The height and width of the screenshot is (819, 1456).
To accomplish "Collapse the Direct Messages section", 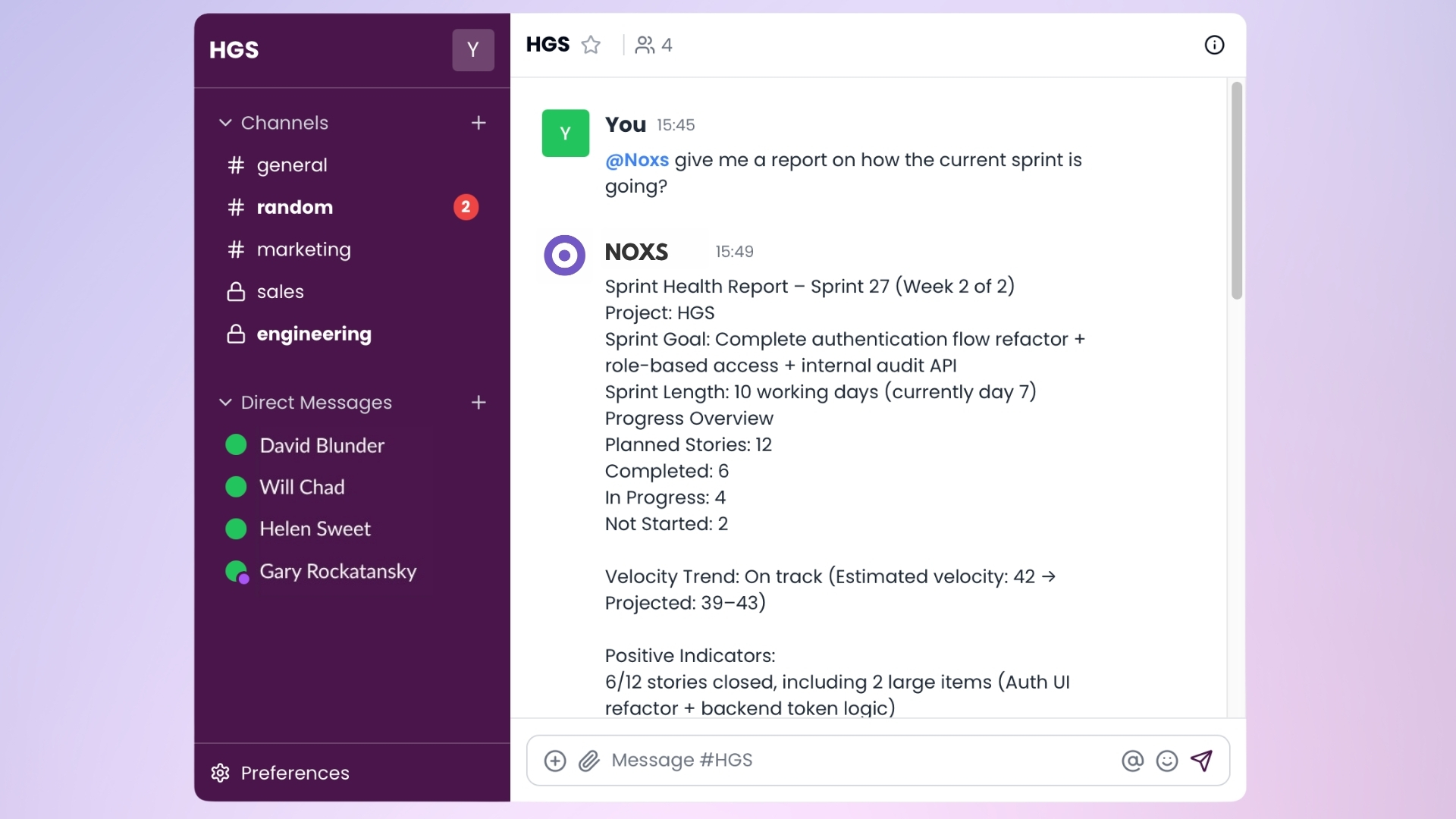I will (x=225, y=403).
